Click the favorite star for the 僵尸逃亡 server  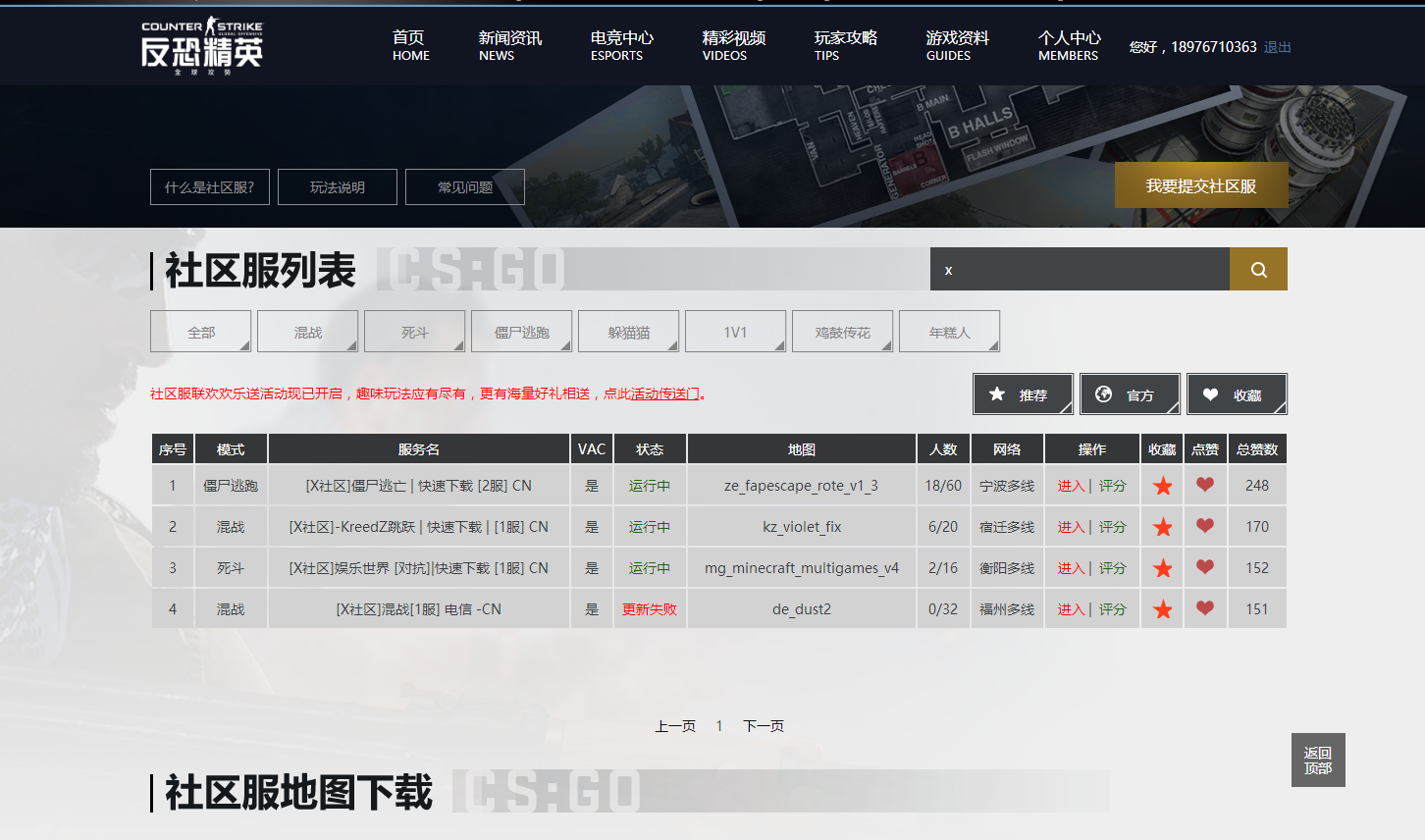(x=1162, y=485)
